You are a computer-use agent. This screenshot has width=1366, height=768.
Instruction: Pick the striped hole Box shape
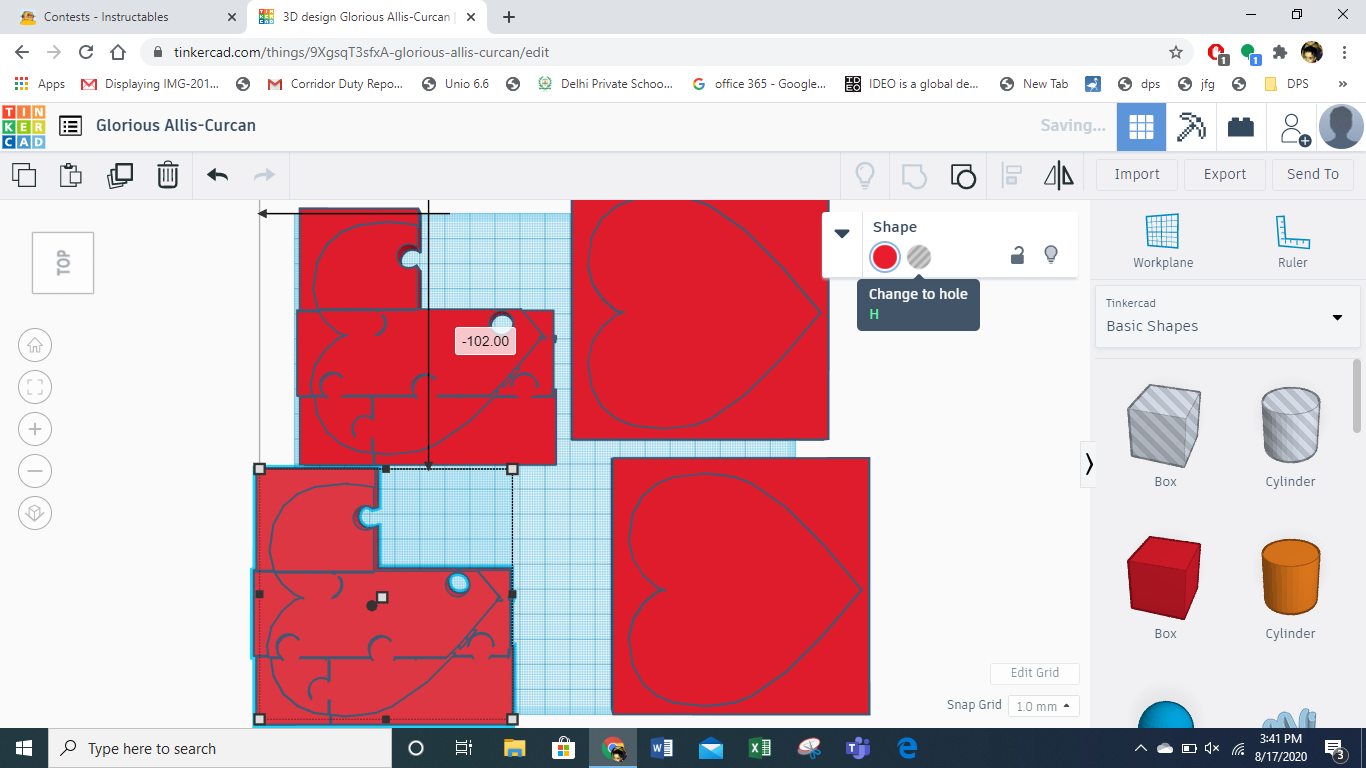point(1165,424)
